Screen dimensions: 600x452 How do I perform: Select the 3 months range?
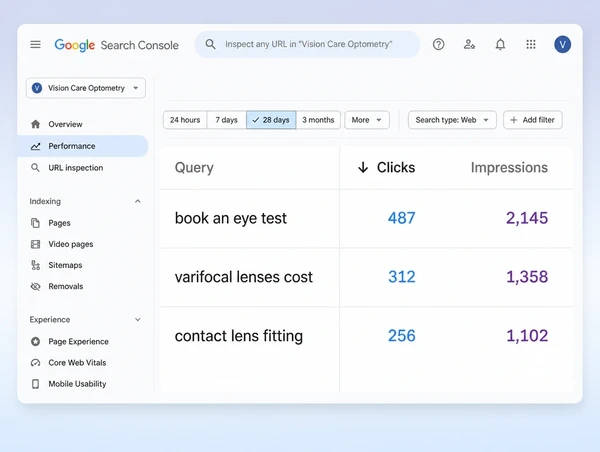[x=318, y=120]
